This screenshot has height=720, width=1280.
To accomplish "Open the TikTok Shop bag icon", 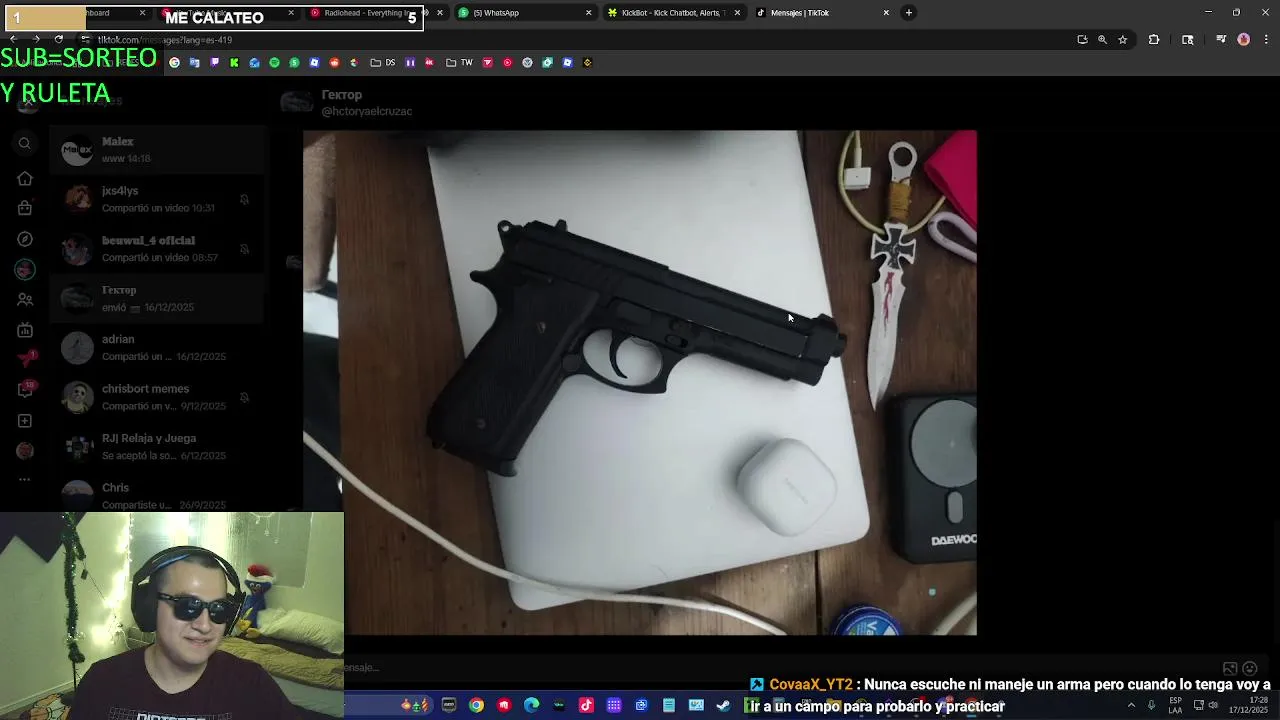I will pyautogui.click(x=25, y=208).
